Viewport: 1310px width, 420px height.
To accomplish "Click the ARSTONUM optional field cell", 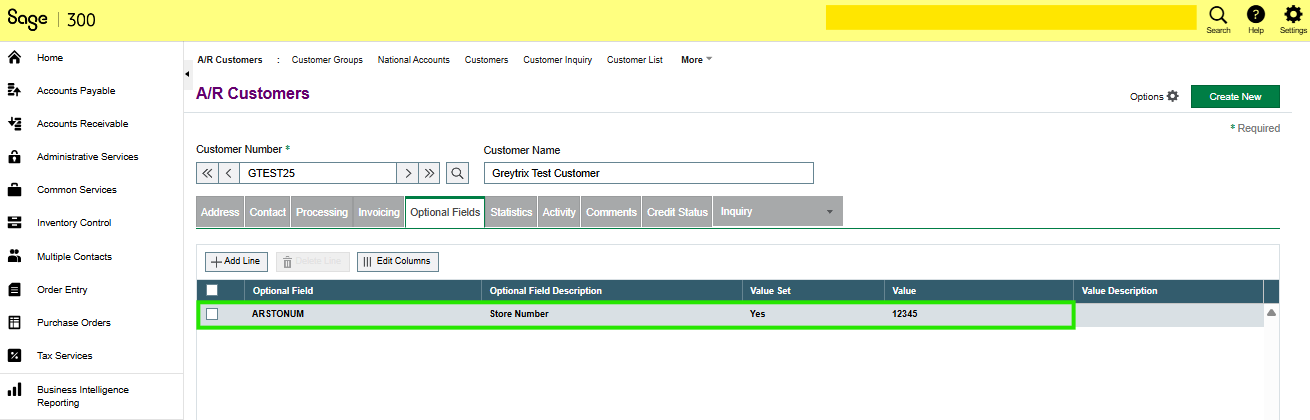I will pyautogui.click(x=363, y=314).
